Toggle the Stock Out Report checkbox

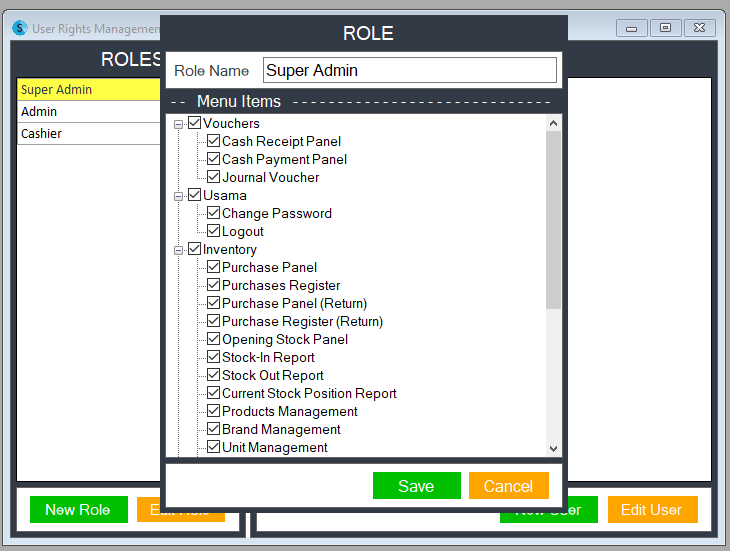coord(213,375)
